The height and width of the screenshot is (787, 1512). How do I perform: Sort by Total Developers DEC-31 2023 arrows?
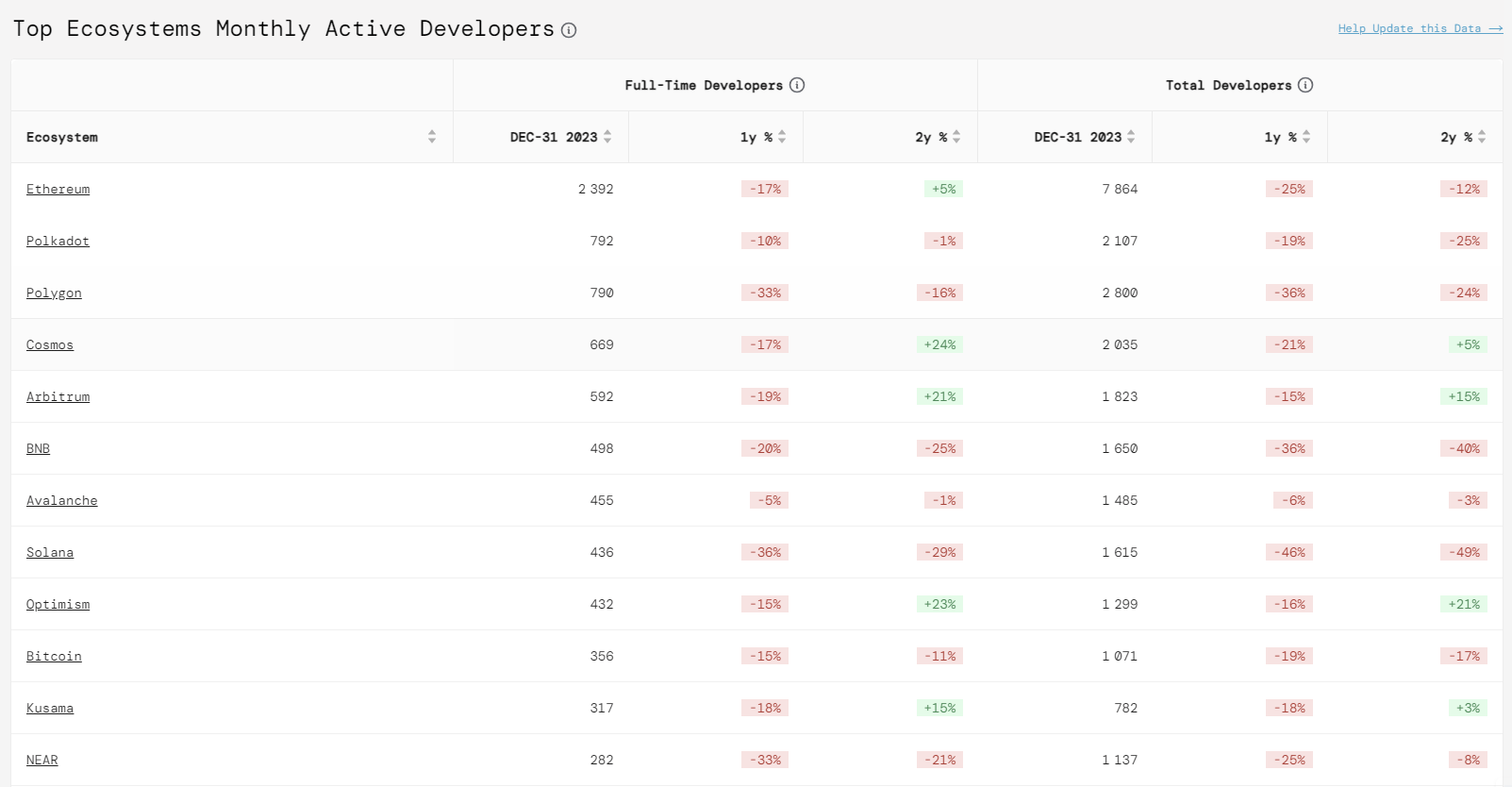point(1131,137)
